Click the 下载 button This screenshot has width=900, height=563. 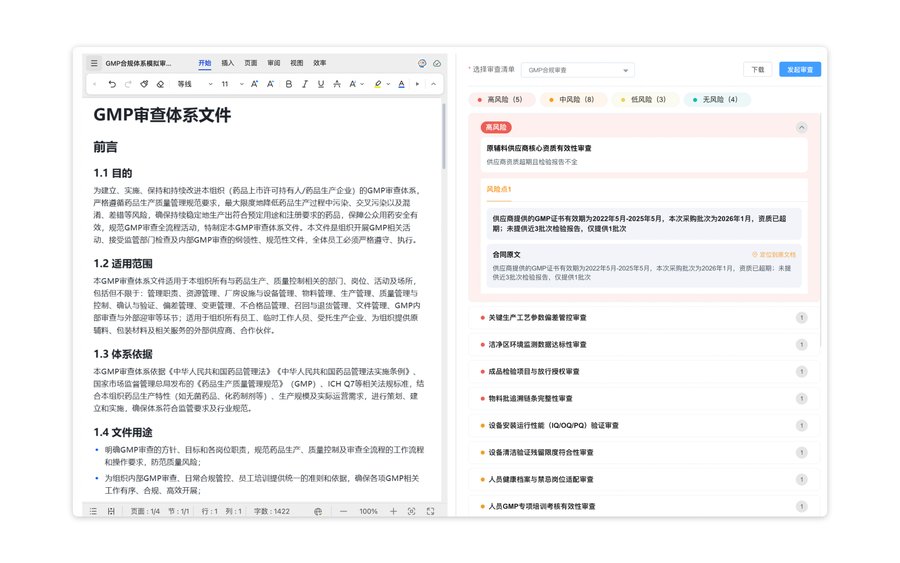[758, 69]
